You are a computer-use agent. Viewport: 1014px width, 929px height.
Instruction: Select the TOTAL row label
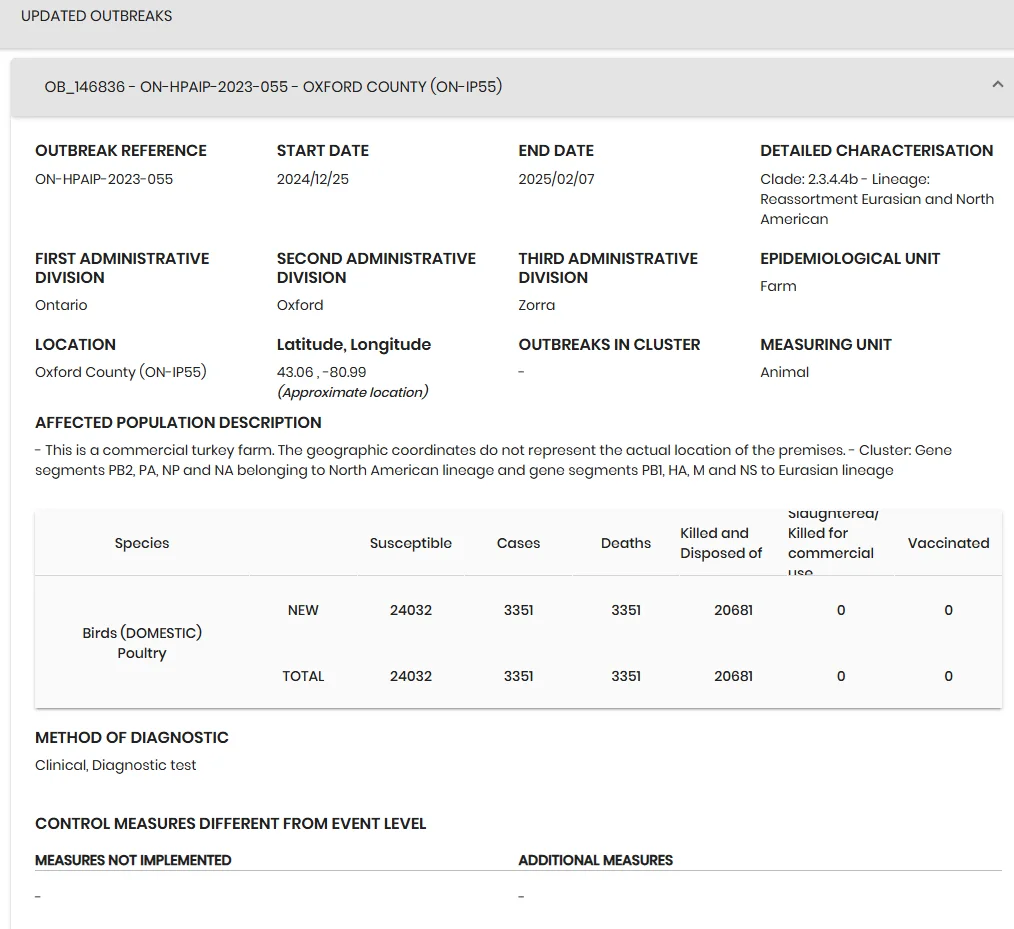[x=303, y=676]
